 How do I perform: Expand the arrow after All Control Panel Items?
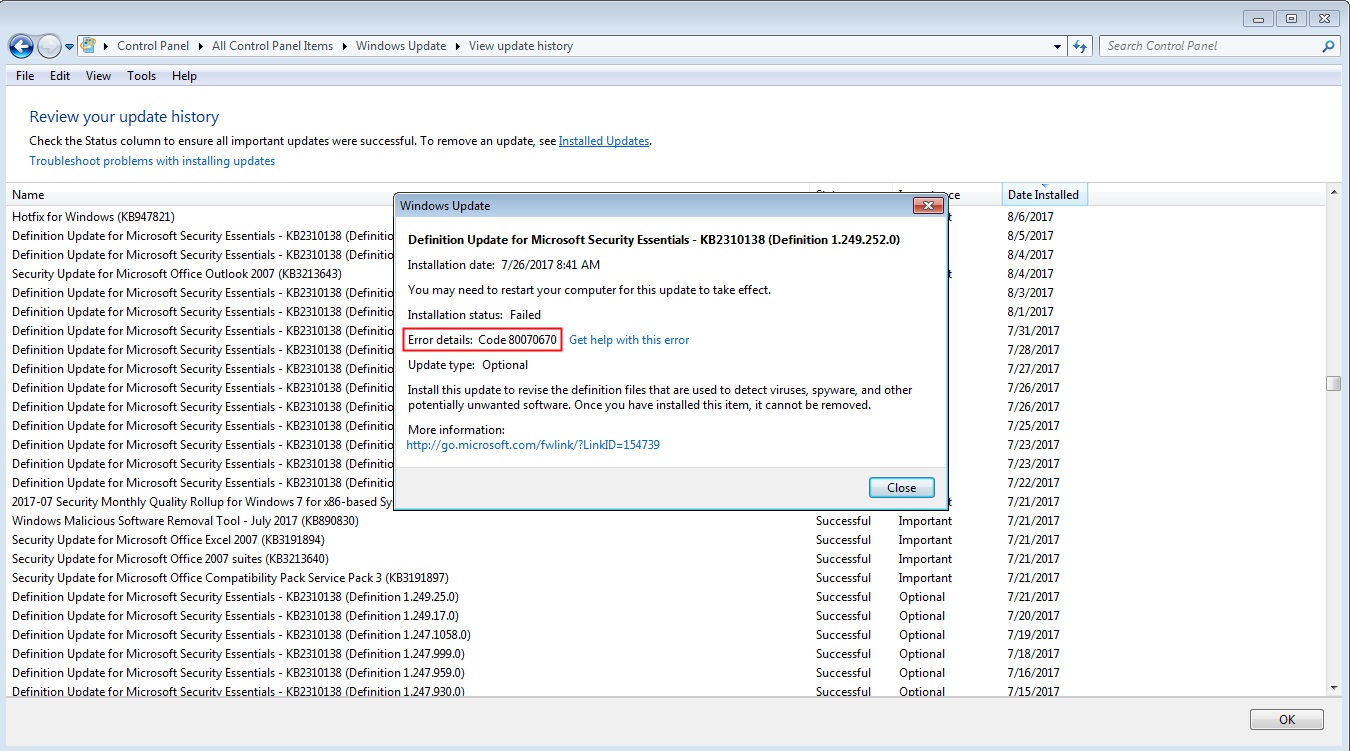pyautogui.click(x=344, y=46)
